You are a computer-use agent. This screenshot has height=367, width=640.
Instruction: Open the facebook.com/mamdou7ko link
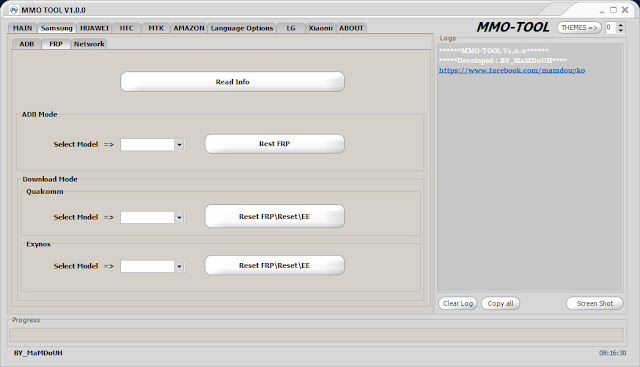(x=512, y=71)
